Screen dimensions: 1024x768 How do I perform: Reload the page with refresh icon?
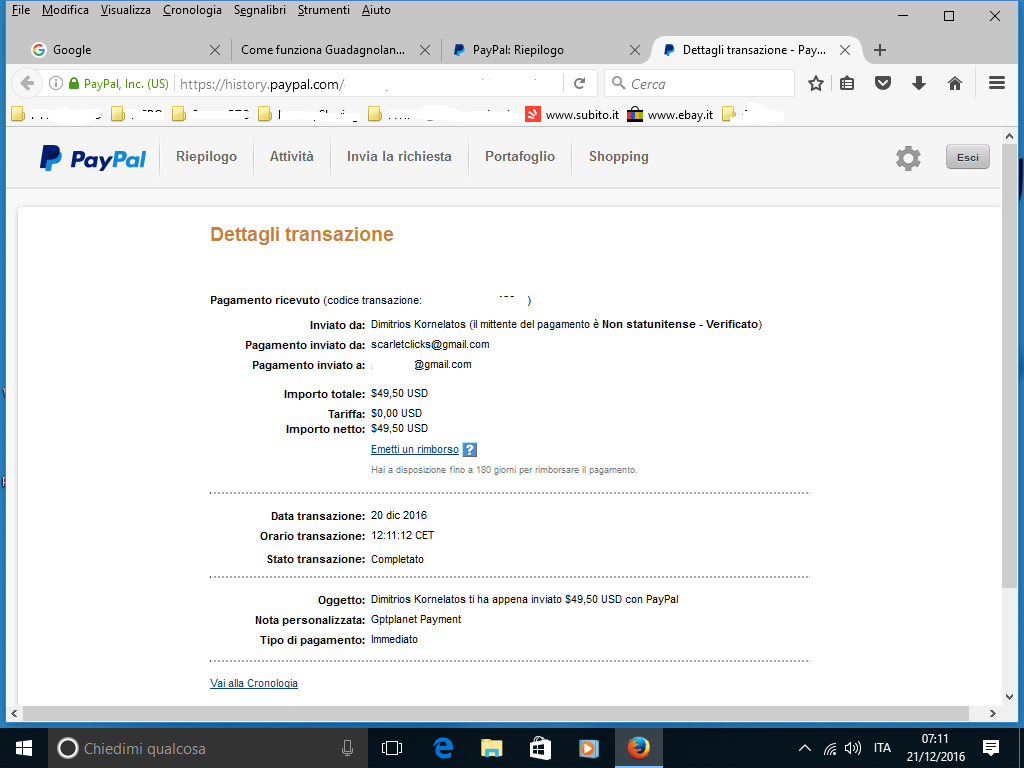click(x=579, y=84)
